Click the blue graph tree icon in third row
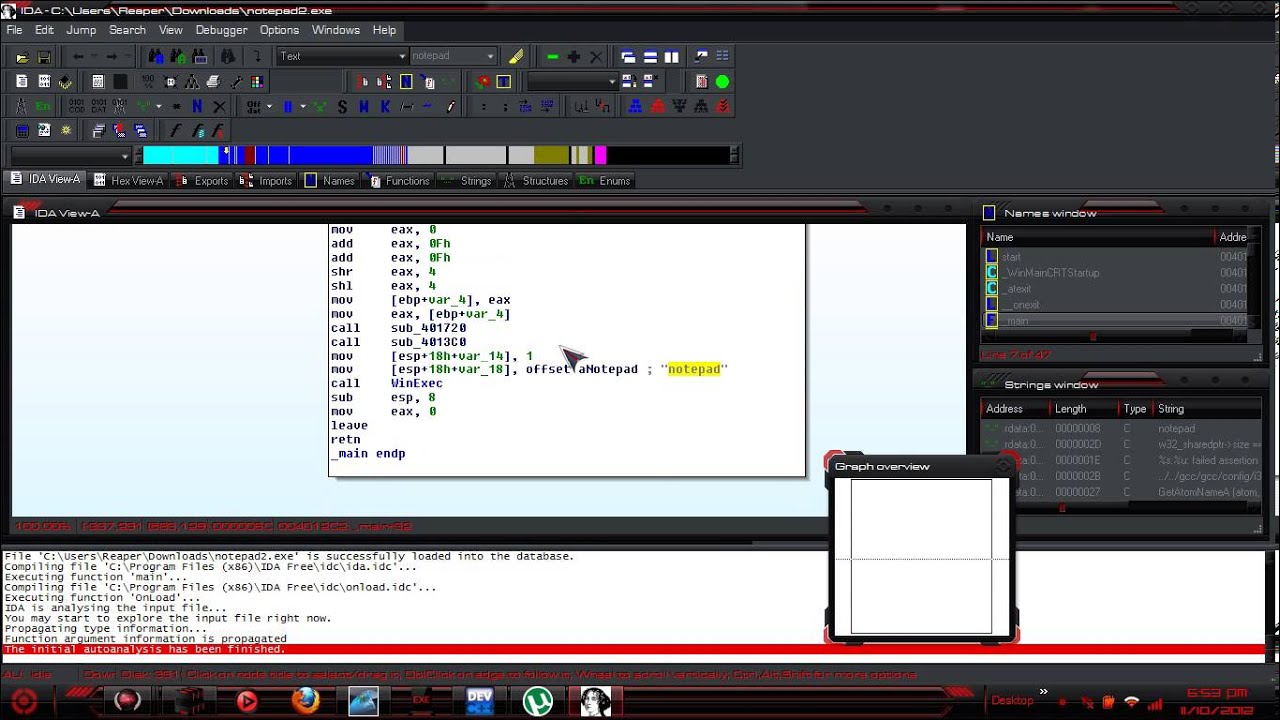Viewport: 1280px width, 720px height. [635, 106]
